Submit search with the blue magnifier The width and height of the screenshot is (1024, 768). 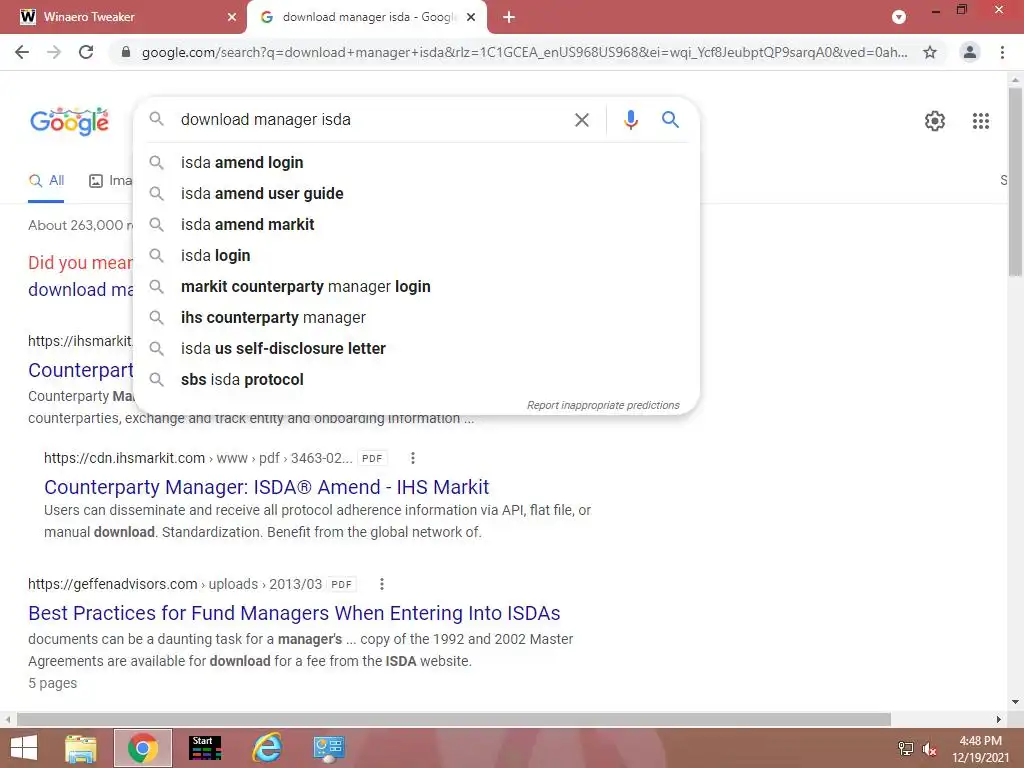(x=670, y=120)
